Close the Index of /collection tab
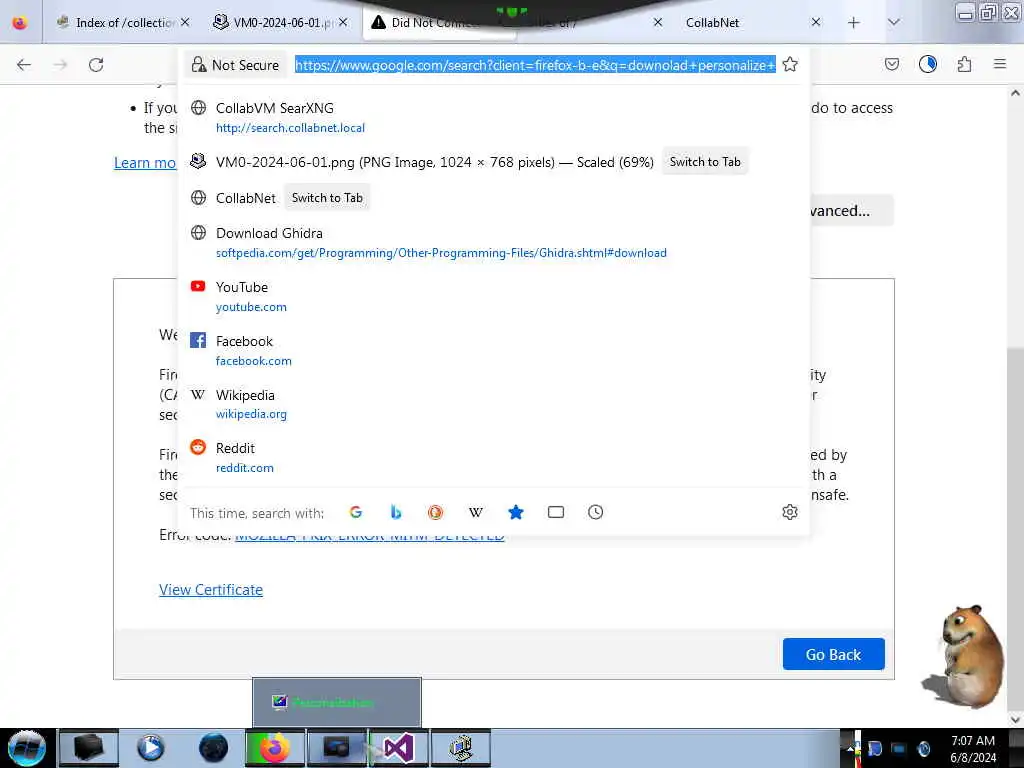Viewport: 1024px width, 768px height. 185,22
